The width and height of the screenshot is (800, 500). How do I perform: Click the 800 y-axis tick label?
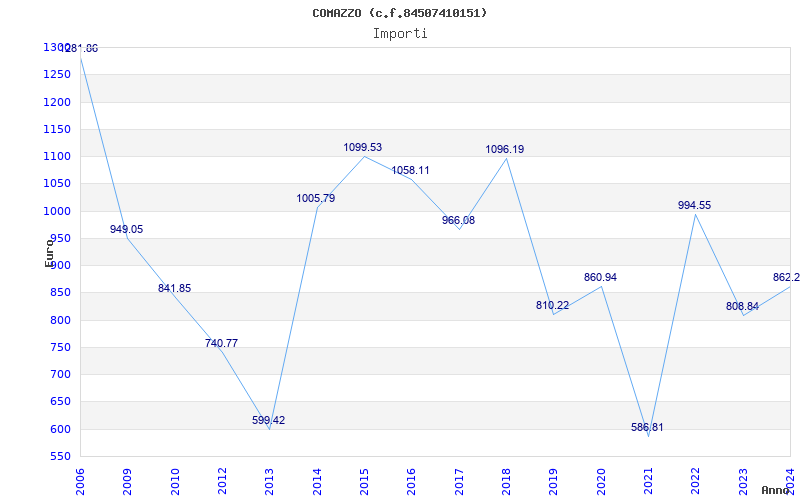point(60,320)
